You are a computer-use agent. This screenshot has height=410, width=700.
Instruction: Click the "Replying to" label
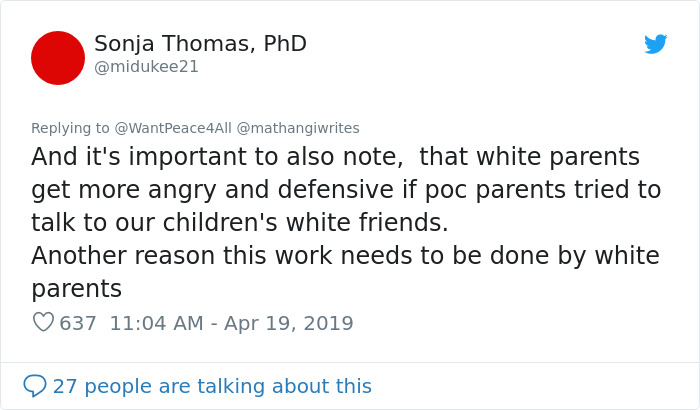(x=70, y=128)
